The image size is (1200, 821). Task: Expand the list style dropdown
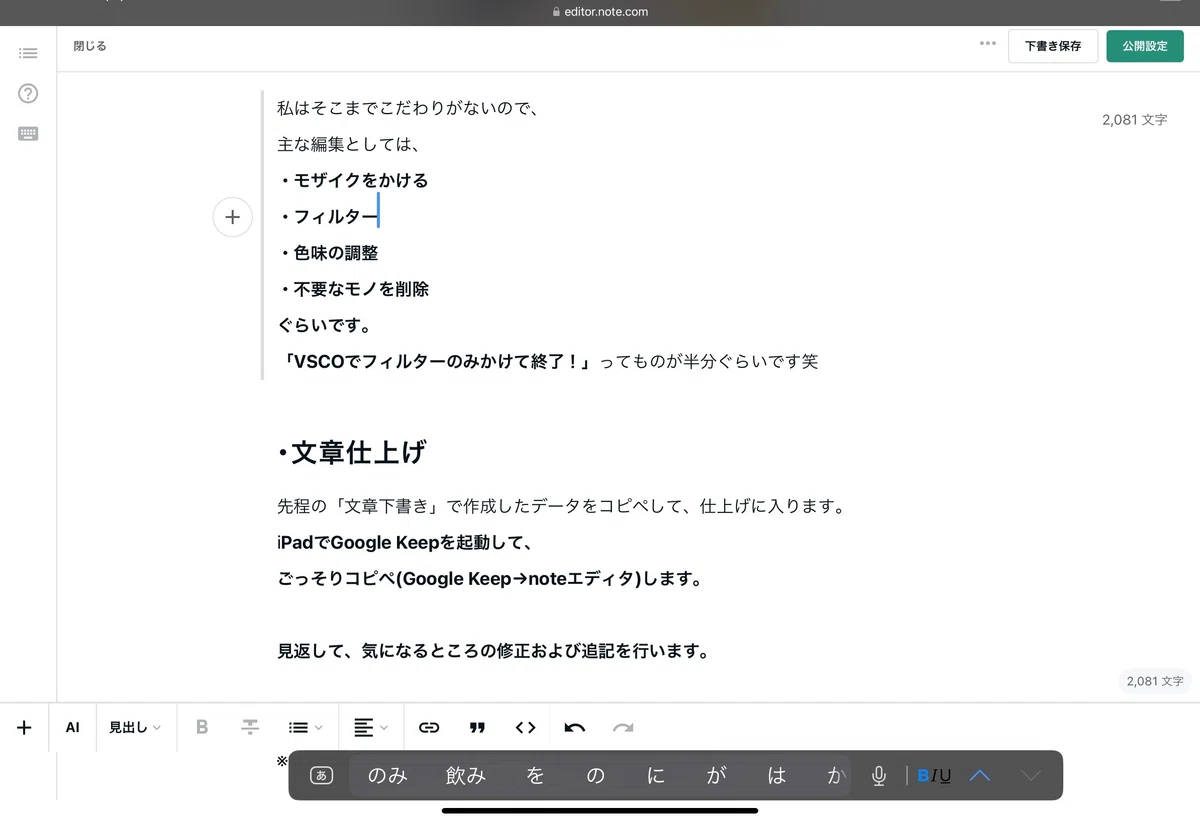[305, 728]
